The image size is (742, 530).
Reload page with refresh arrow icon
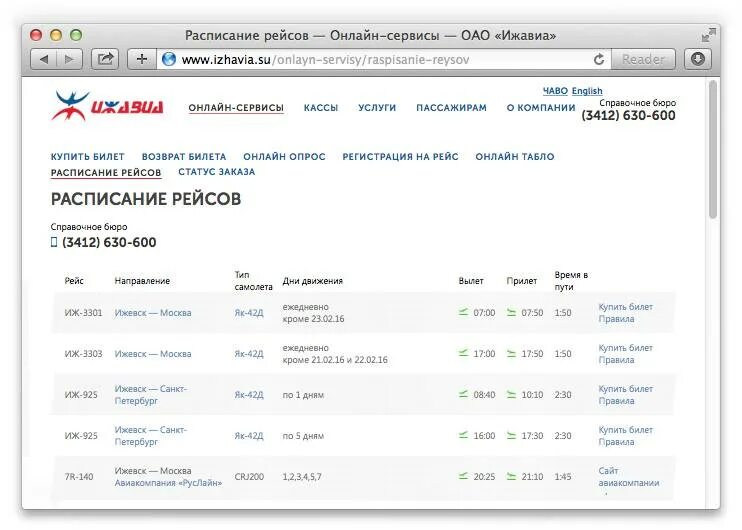(599, 59)
